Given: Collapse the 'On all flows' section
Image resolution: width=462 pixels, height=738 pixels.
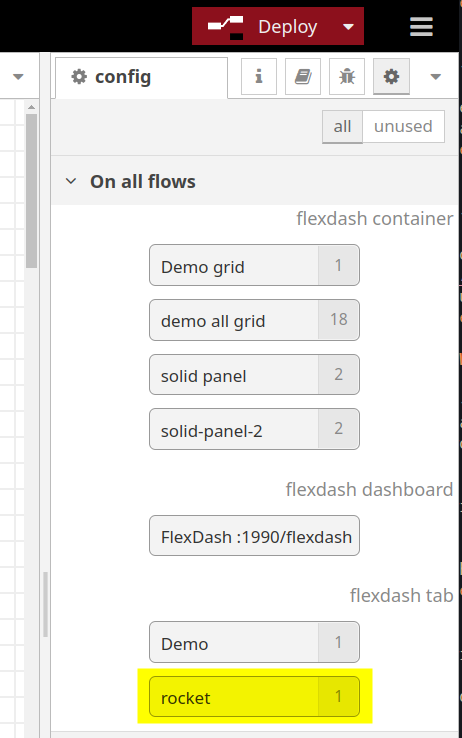Looking at the screenshot, I should [x=71, y=181].
